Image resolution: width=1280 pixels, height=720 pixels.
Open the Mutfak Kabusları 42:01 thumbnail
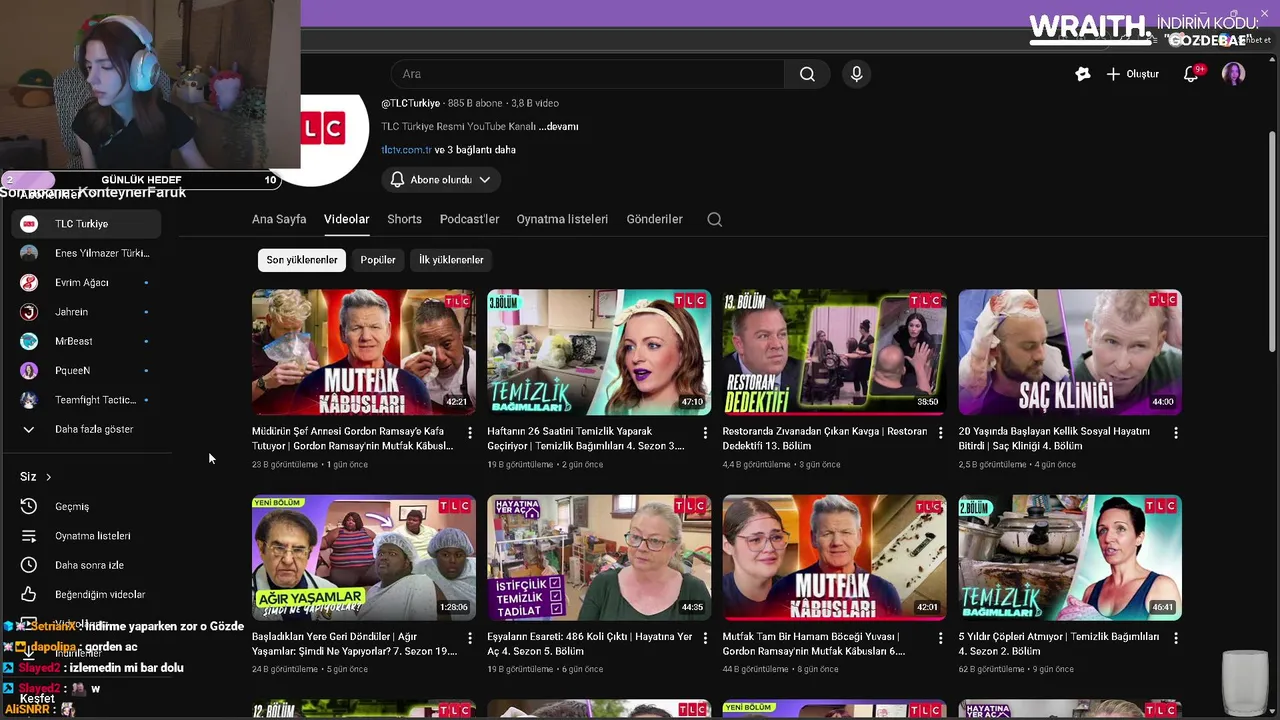(835, 557)
